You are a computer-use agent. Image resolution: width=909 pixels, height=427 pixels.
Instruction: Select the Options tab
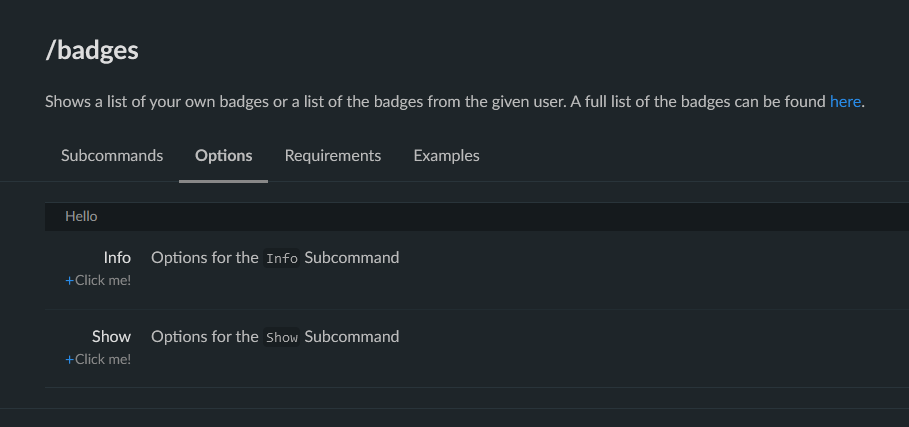tap(224, 156)
